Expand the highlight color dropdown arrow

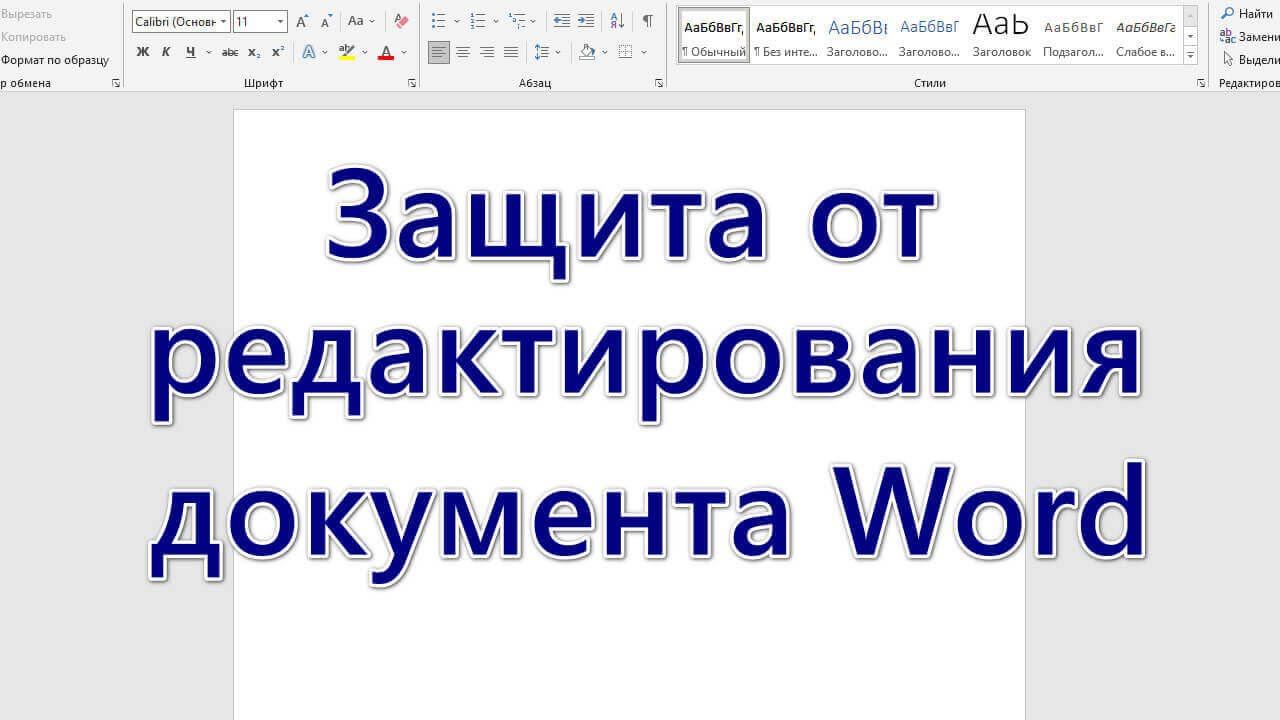tap(365, 52)
